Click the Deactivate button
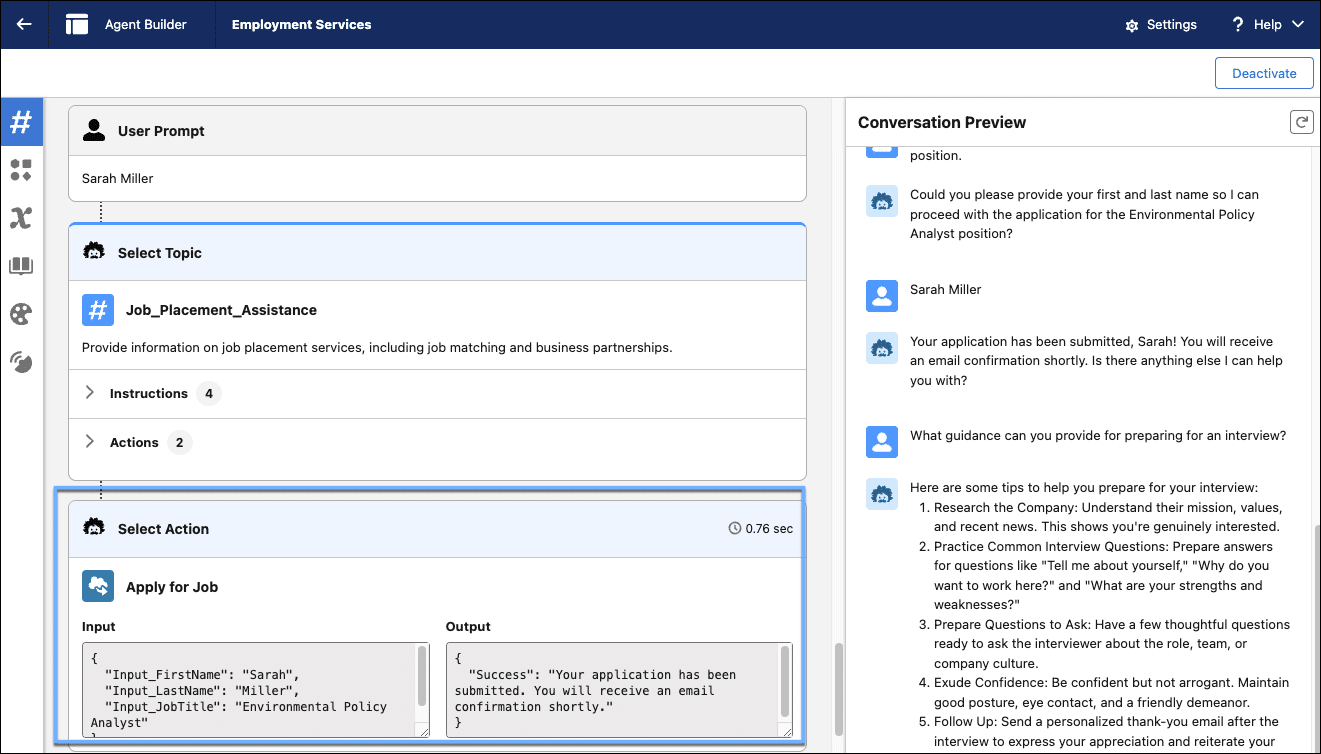 point(1264,73)
